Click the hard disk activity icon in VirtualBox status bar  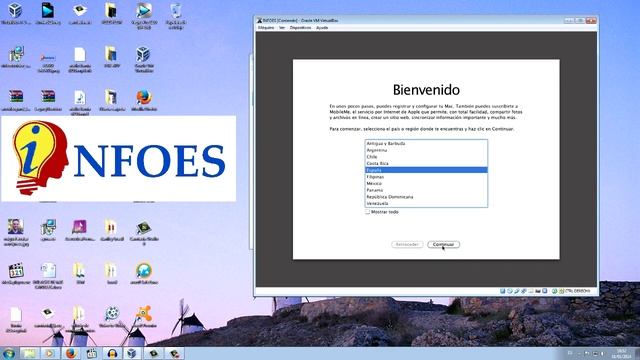[x=502, y=291]
